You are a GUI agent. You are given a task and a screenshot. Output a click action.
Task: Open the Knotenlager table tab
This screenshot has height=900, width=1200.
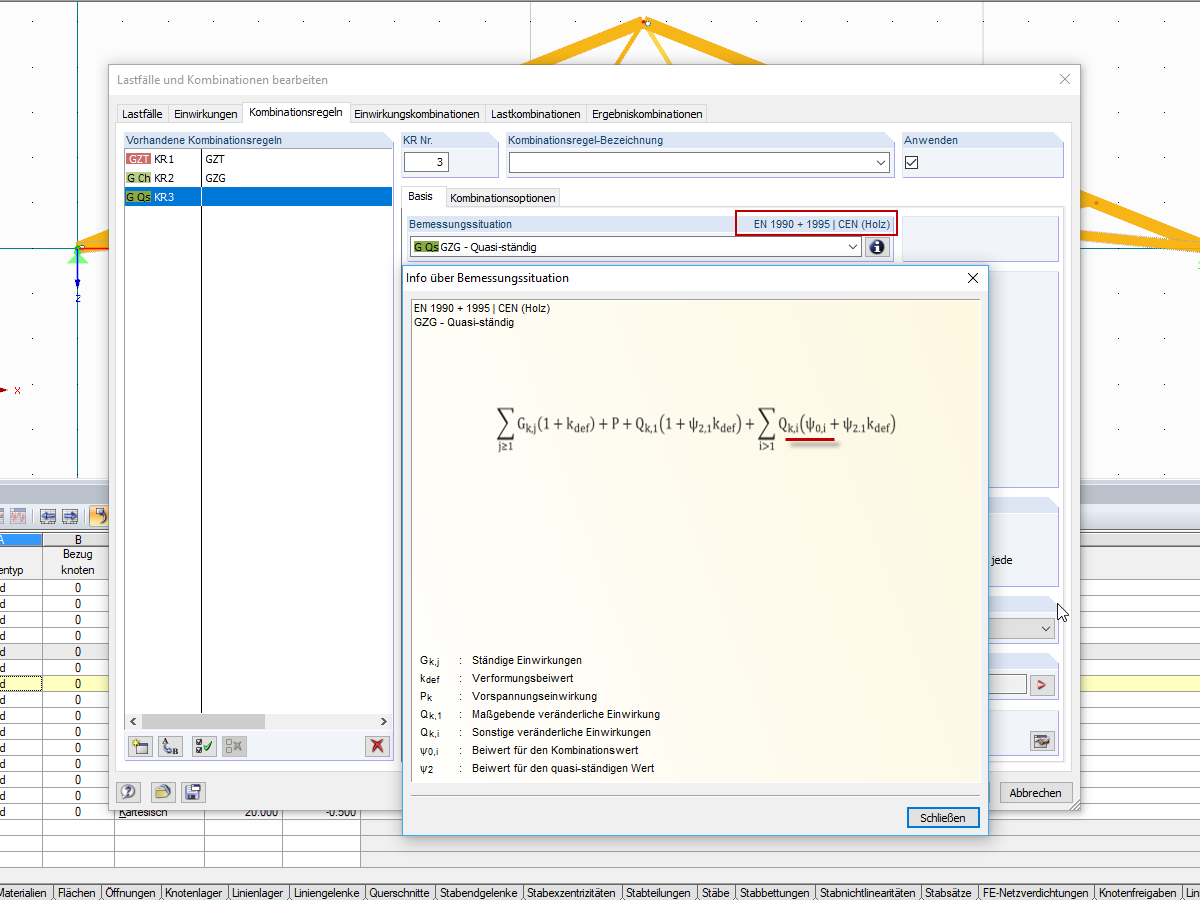click(x=193, y=893)
